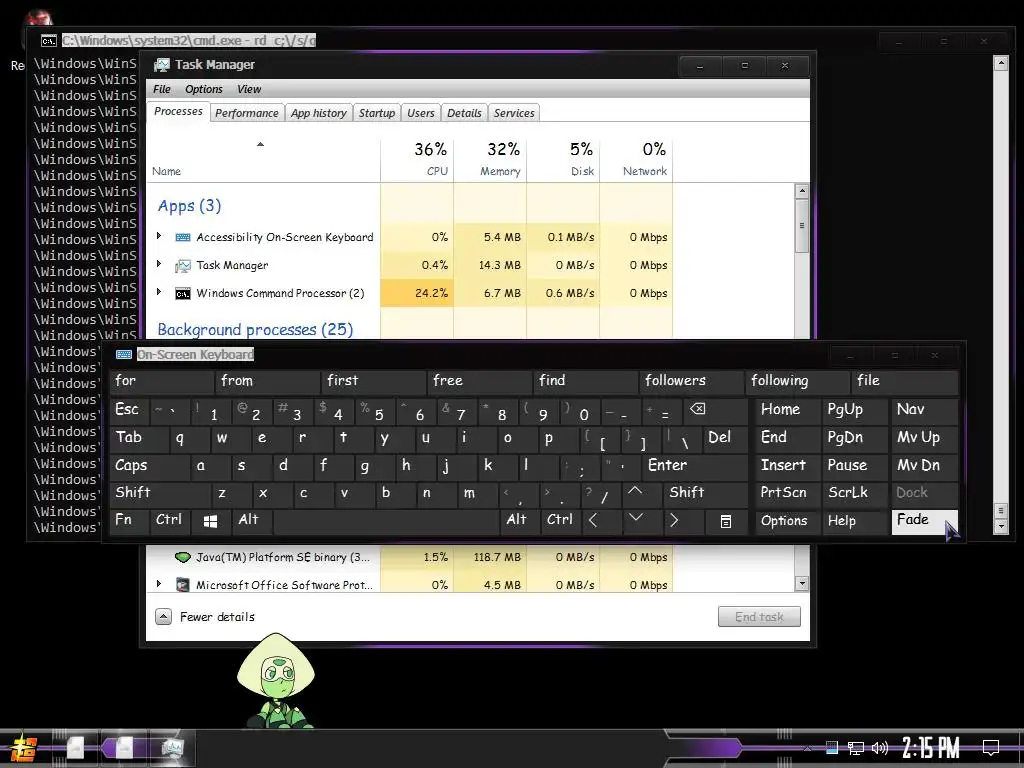Screen dimensions: 1024x768
Task: Click the Task Manager vertical scrollbar thumb
Action: tap(802, 226)
